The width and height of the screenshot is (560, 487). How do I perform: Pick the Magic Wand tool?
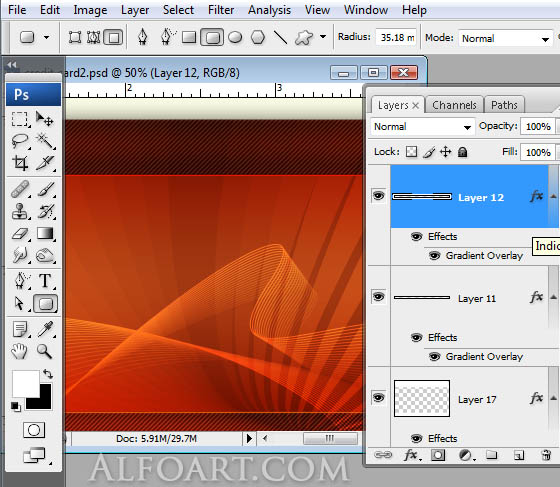tap(45, 141)
